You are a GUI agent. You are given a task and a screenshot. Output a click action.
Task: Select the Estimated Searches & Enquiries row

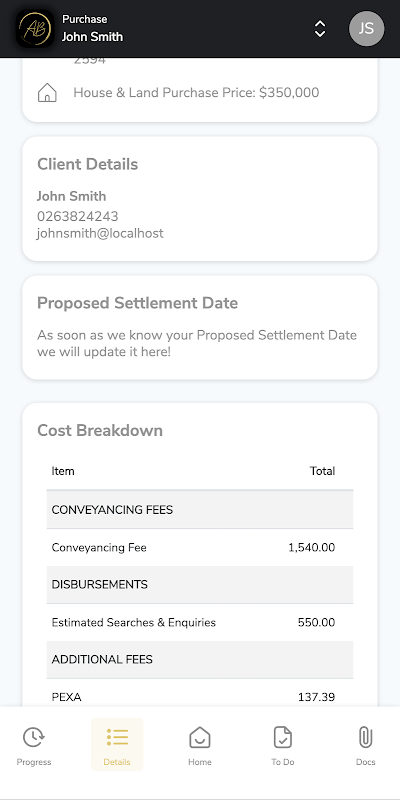click(x=200, y=622)
